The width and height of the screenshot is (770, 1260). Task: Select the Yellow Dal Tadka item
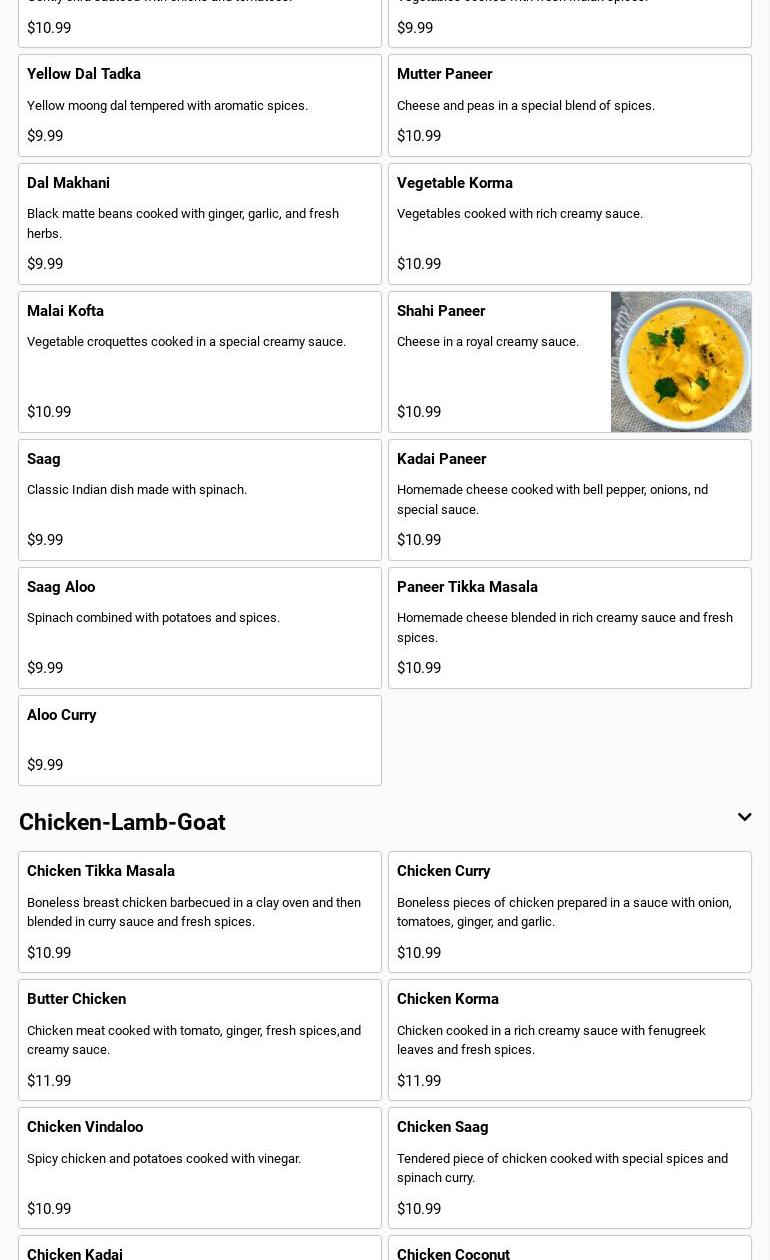pos(199,105)
